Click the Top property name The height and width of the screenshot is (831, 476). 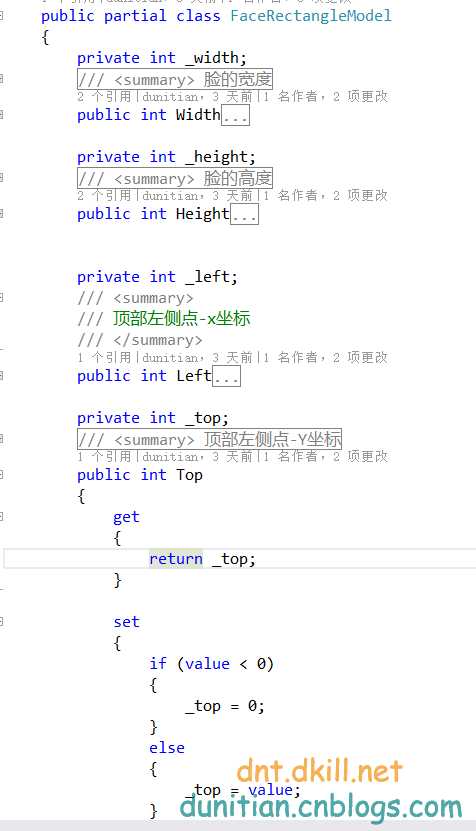tap(189, 475)
